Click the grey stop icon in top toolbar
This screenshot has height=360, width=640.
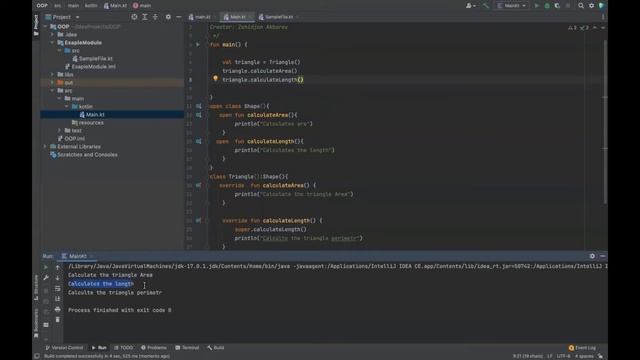[x=568, y=6]
